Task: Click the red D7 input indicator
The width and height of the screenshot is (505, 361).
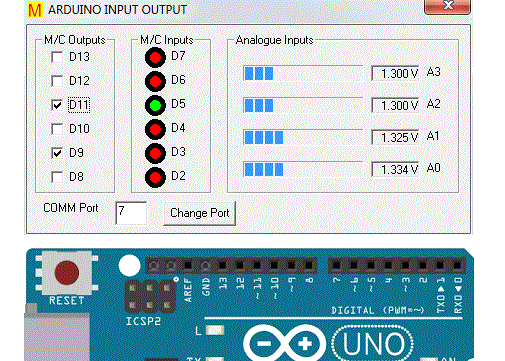Action: (155, 57)
